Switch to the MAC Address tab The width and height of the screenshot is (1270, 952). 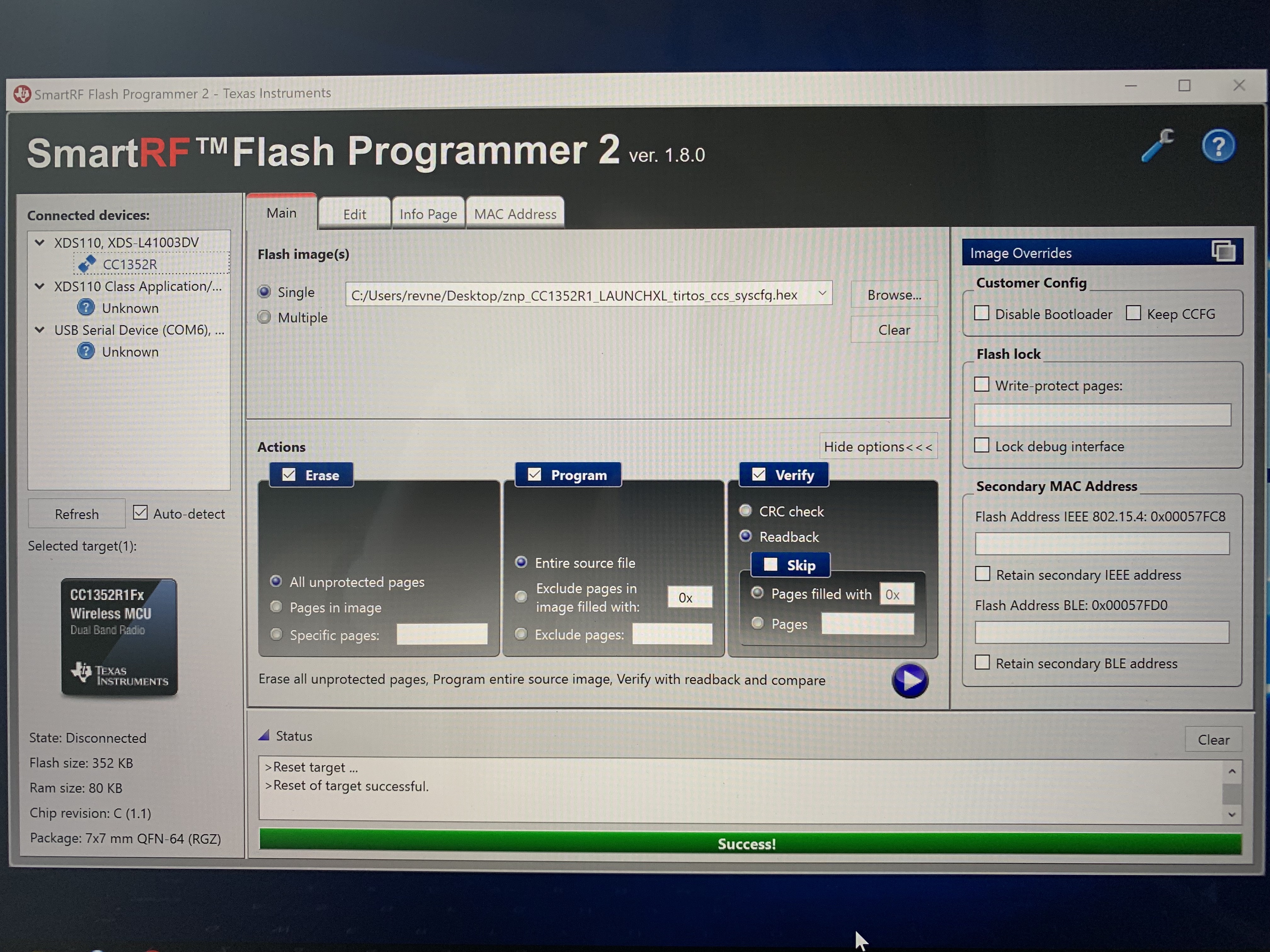point(515,214)
